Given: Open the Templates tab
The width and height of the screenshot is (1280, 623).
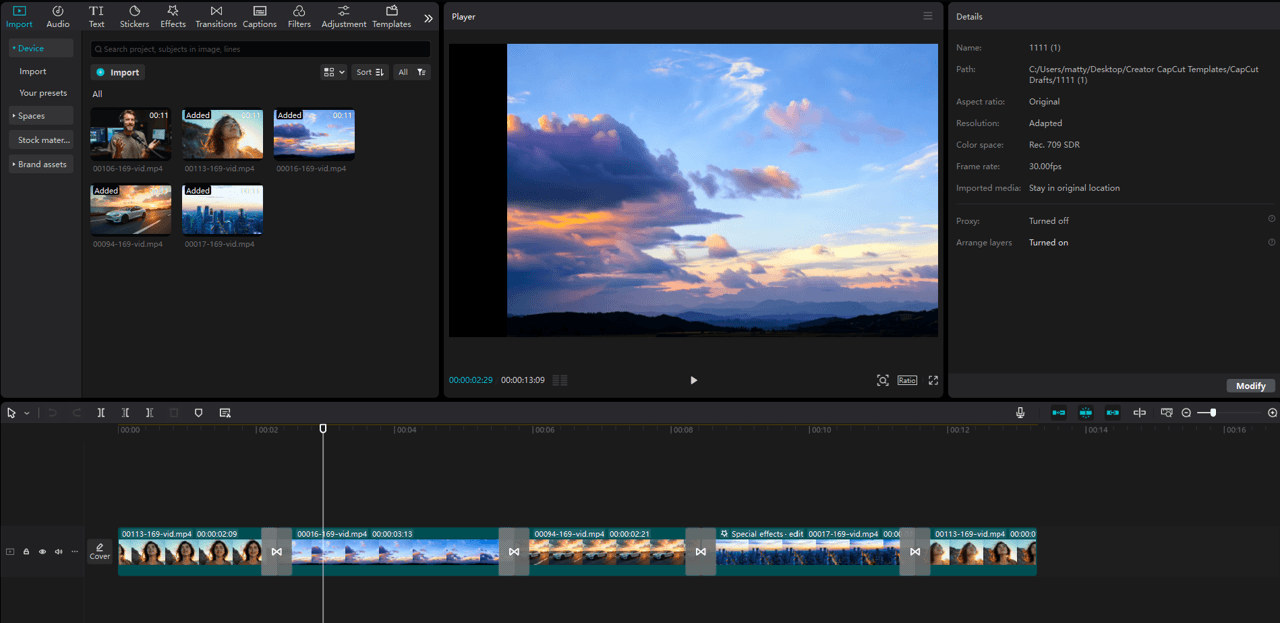Looking at the screenshot, I should point(391,15).
